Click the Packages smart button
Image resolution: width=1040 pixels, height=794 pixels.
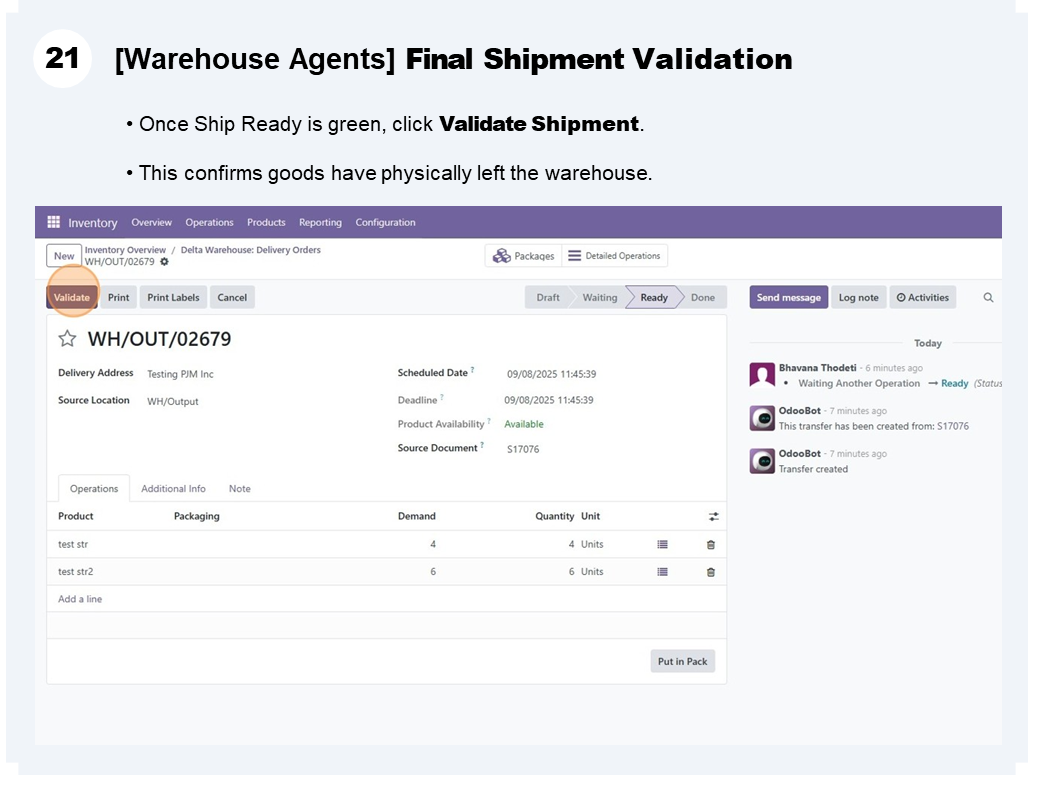pyautogui.click(x=524, y=256)
